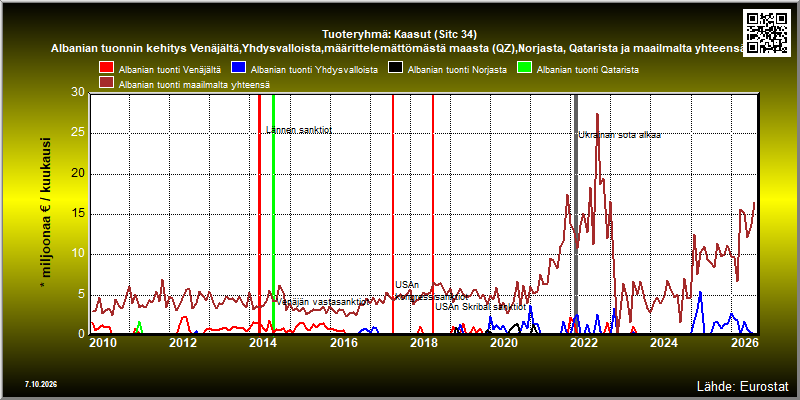Click the green vertical marker line near 2014

273,214
